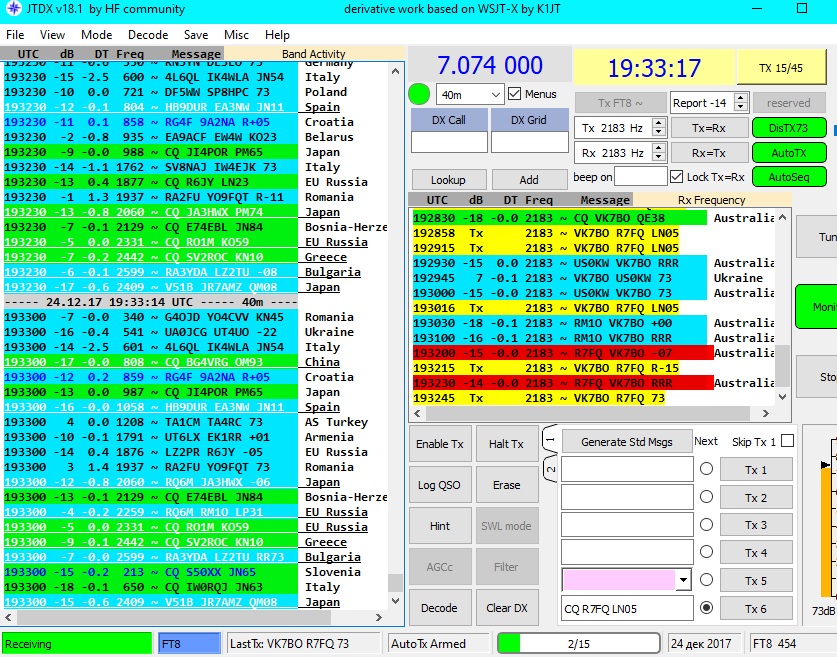Toggle the Menus checkbox
This screenshot has width=837, height=657.
click(x=515, y=94)
